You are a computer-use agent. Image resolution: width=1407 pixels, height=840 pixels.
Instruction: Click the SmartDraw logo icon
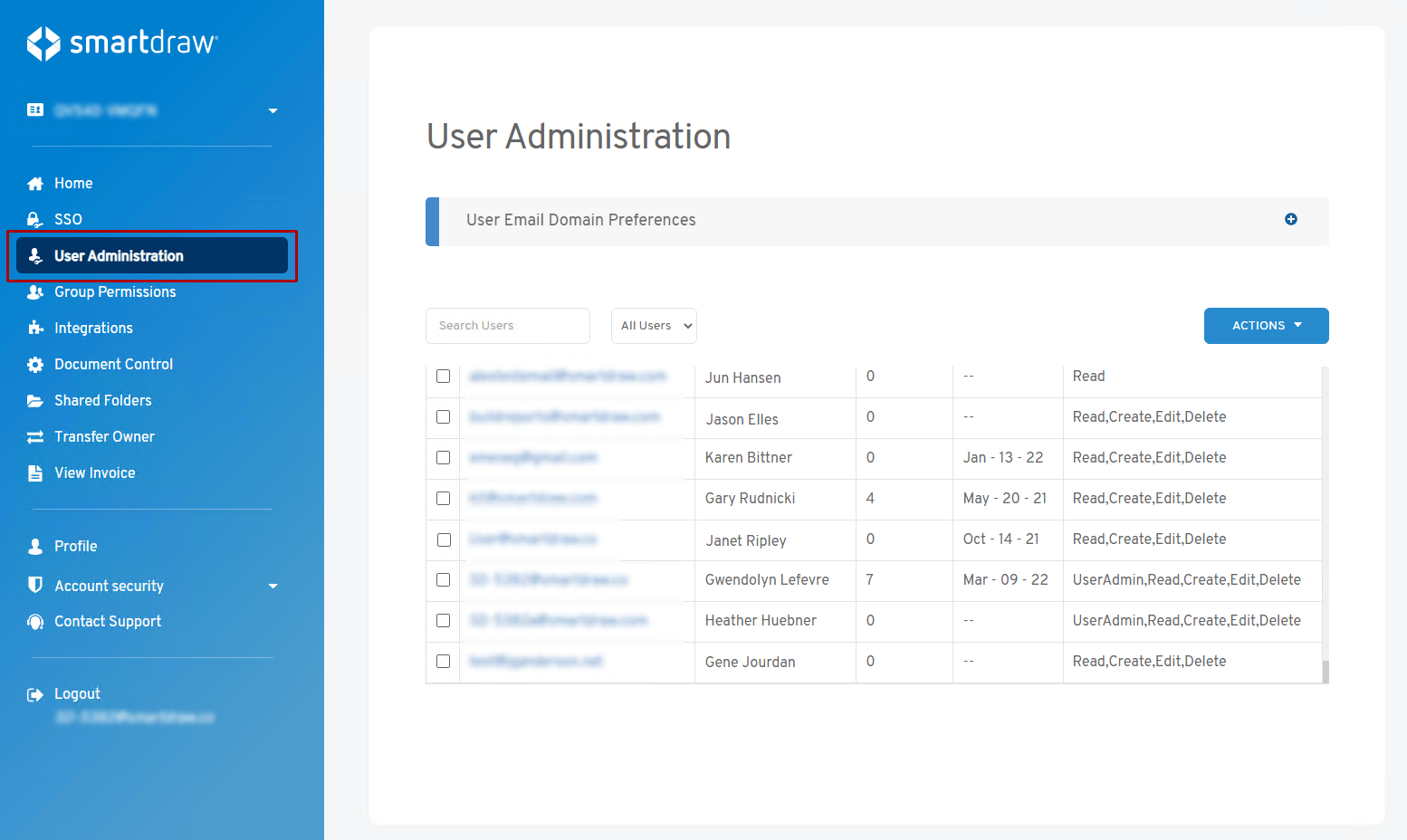coord(43,43)
